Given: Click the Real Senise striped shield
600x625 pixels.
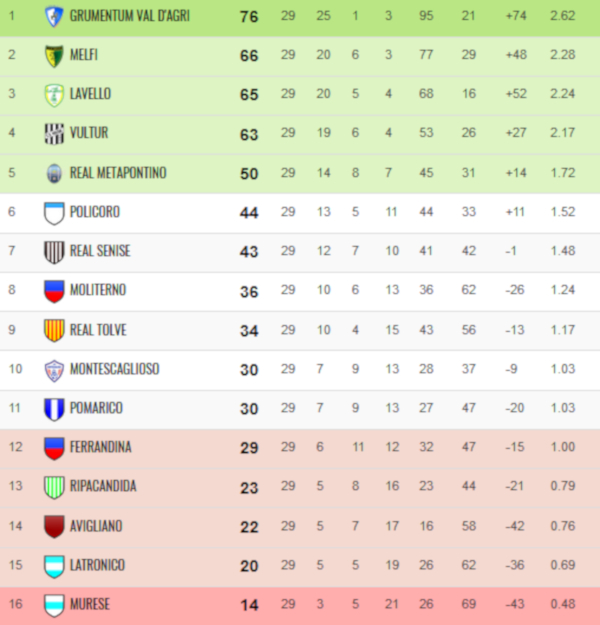Looking at the screenshot, I should pos(54,252).
